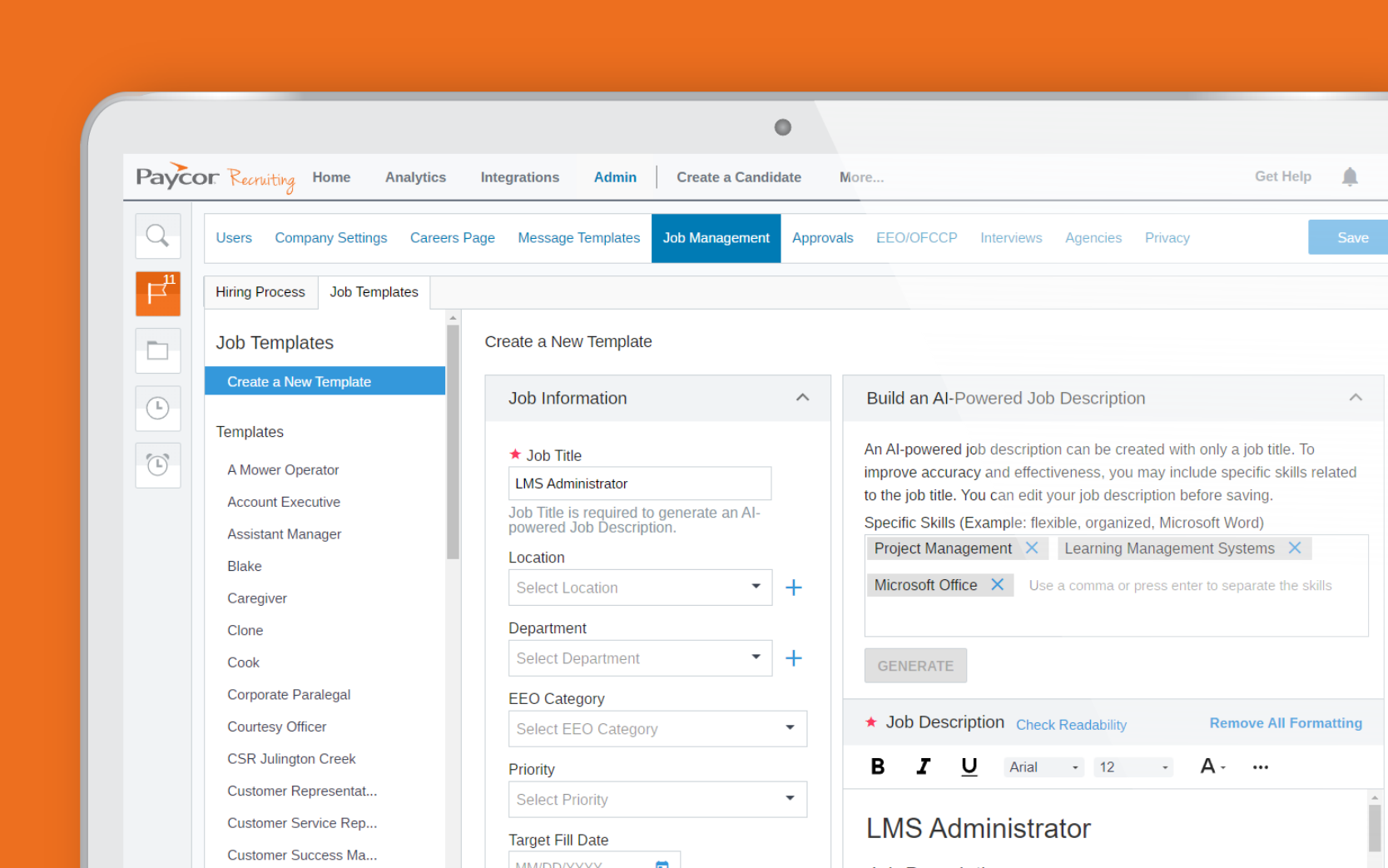Open the font size 12 dropdown
Viewport: 1388px width, 868px height.
(1133, 767)
